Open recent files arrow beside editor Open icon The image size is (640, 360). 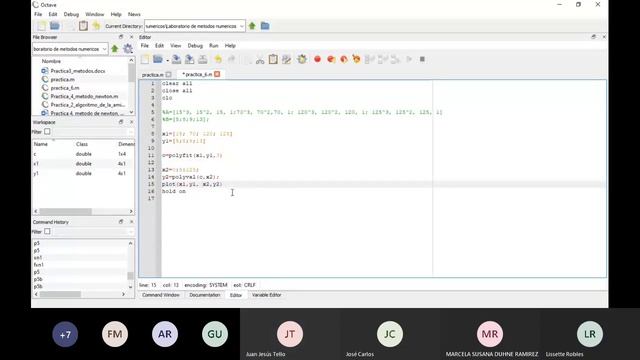(167, 60)
